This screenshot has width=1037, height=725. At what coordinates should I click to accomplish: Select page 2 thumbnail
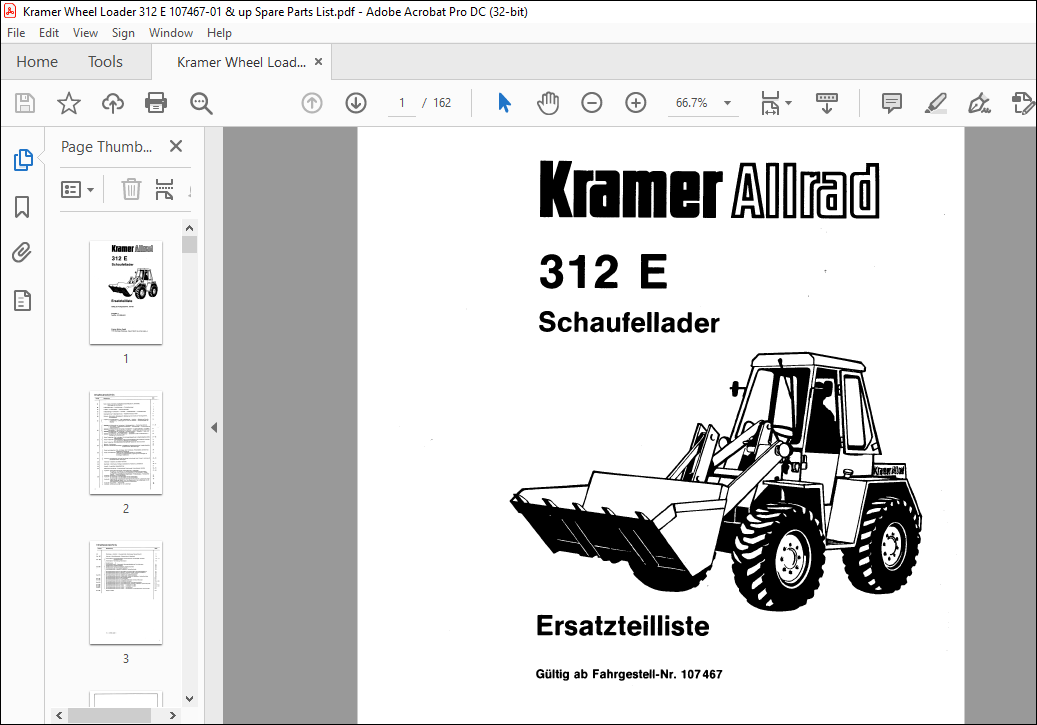coord(126,443)
